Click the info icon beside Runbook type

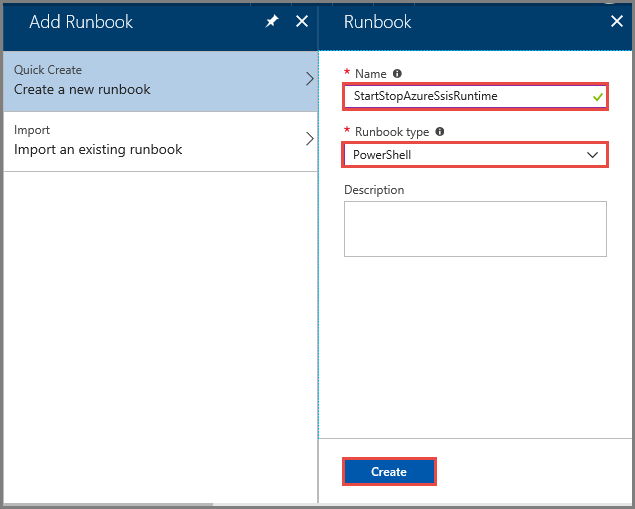[440, 131]
